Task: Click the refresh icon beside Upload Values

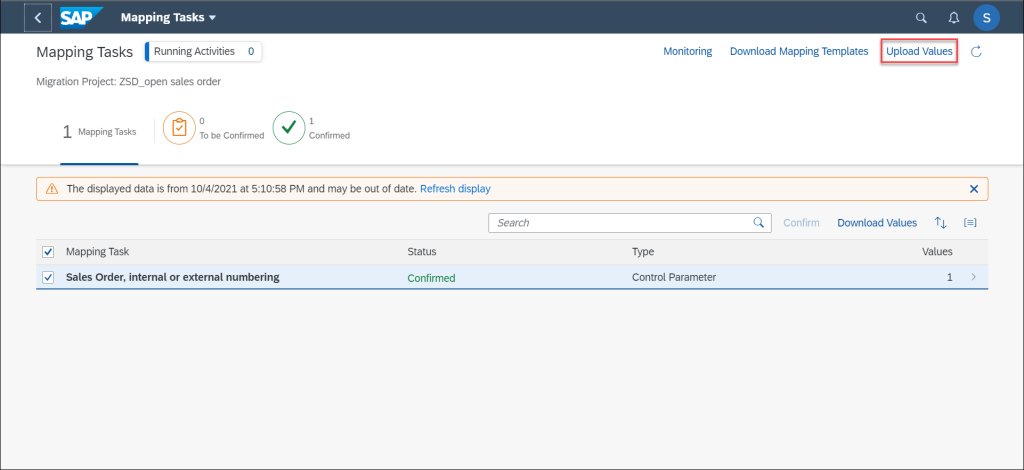Action: (976, 52)
